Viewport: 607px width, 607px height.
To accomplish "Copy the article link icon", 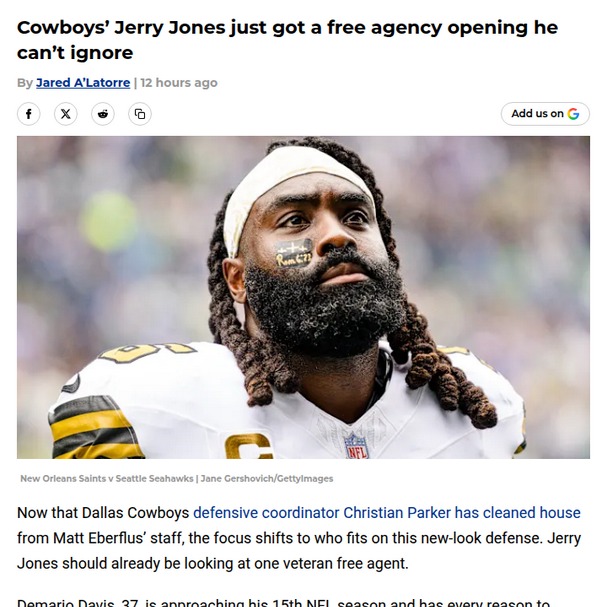I will click(140, 114).
